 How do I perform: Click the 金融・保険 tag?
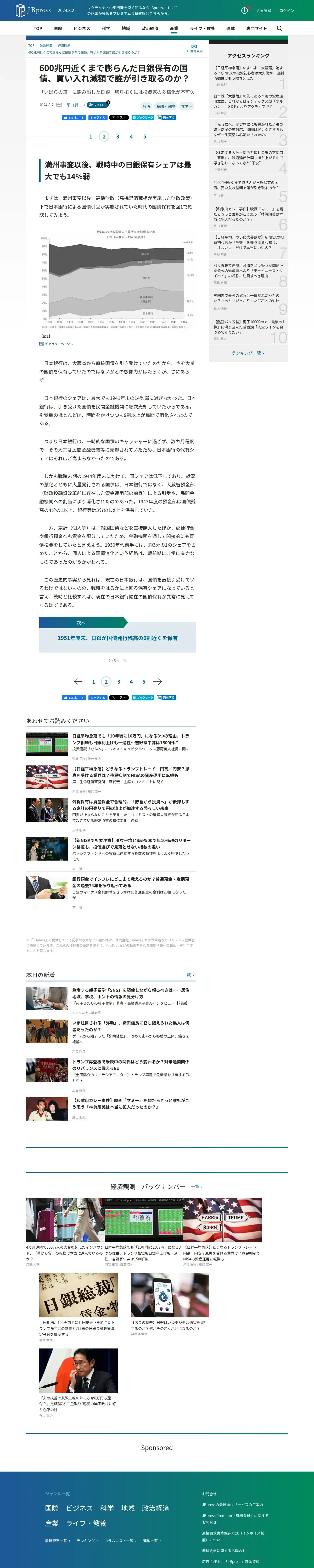[165, 106]
